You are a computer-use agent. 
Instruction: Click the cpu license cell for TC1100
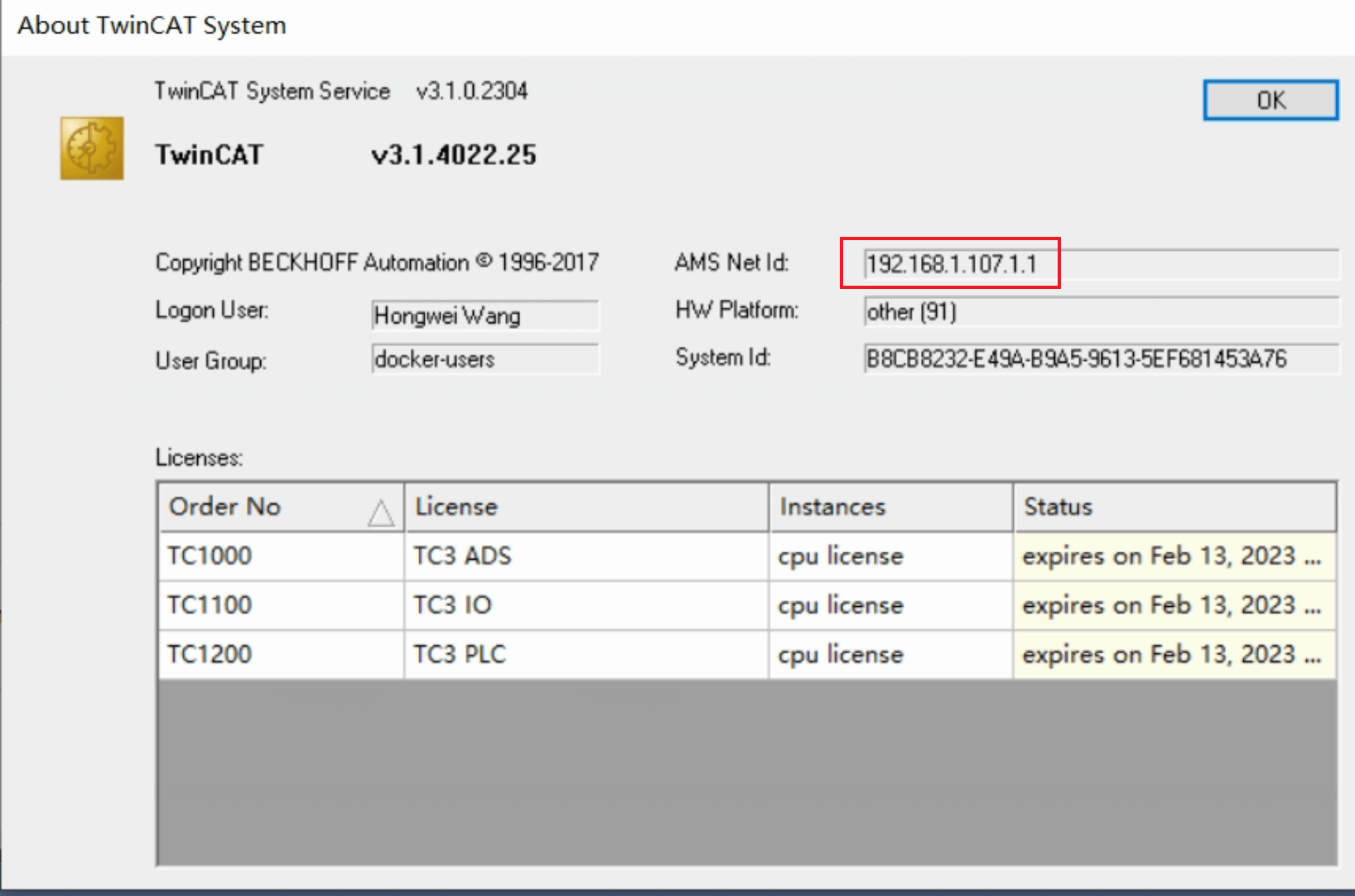tap(841, 605)
